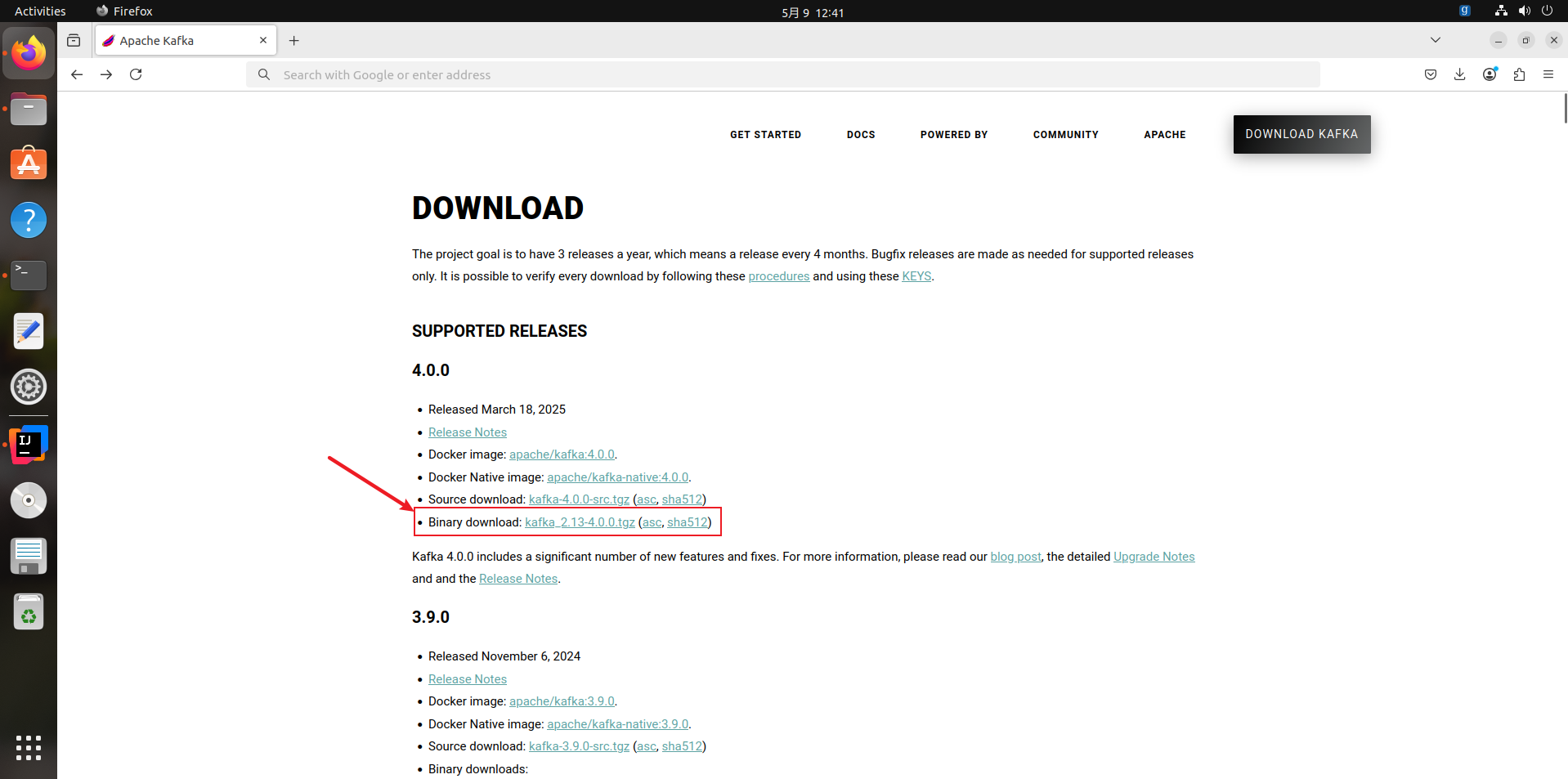Open Firefox account icon
This screenshot has width=1568, height=779.
click(x=1490, y=74)
